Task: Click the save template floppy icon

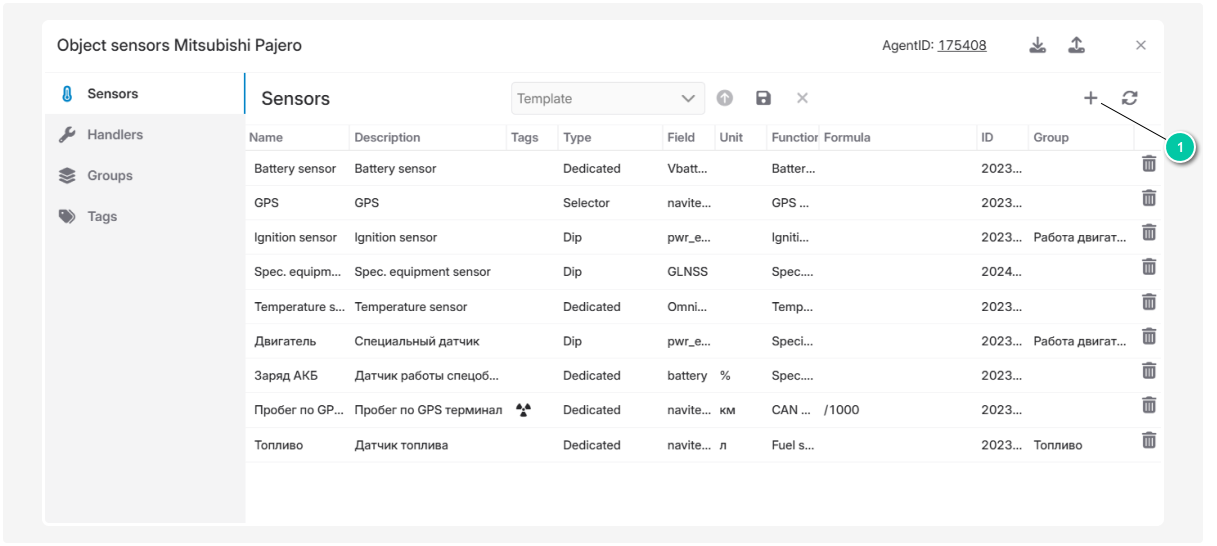Action: (x=764, y=98)
